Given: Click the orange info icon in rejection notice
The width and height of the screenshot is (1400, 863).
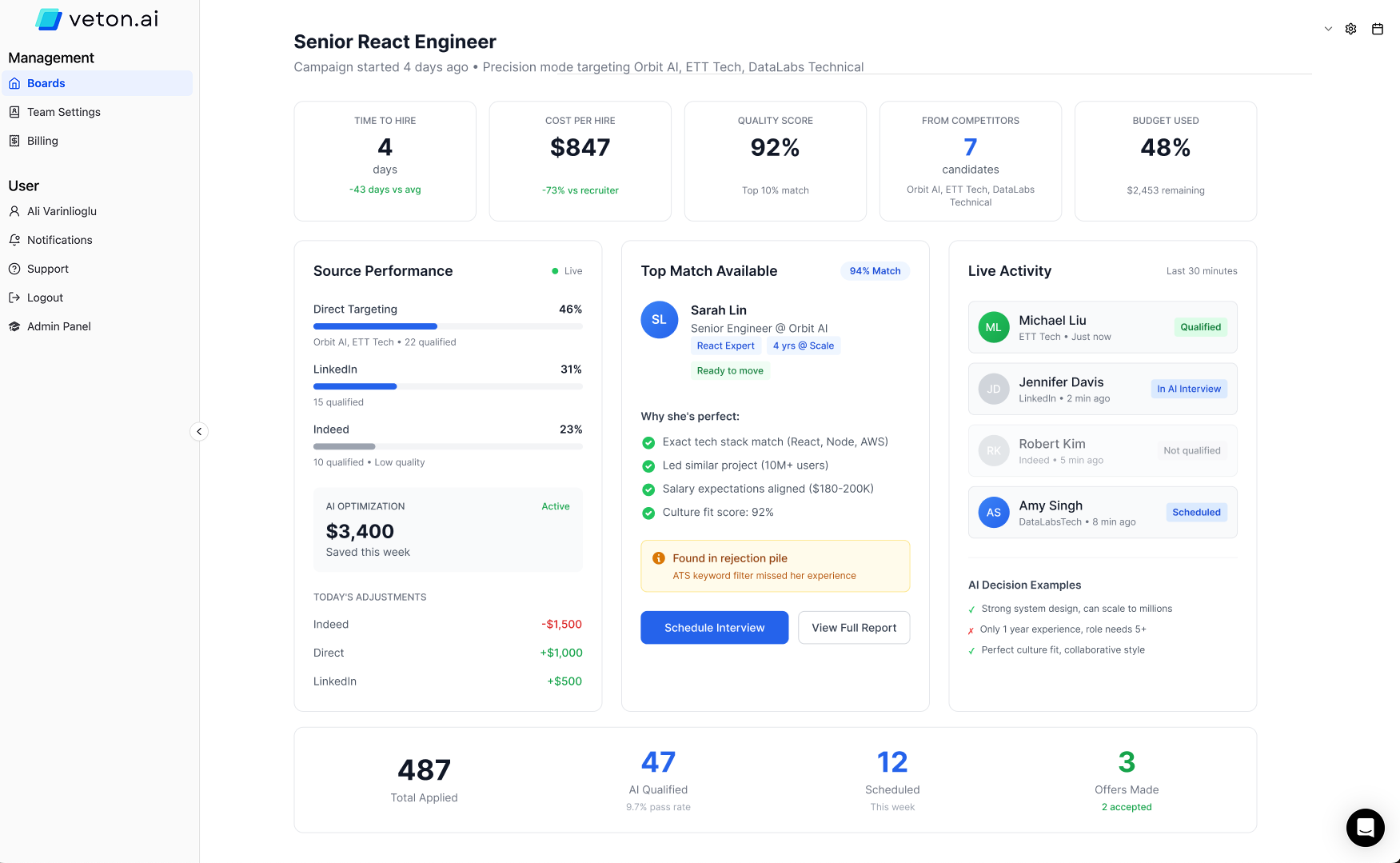Looking at the screenshot, I should [659, 558].
